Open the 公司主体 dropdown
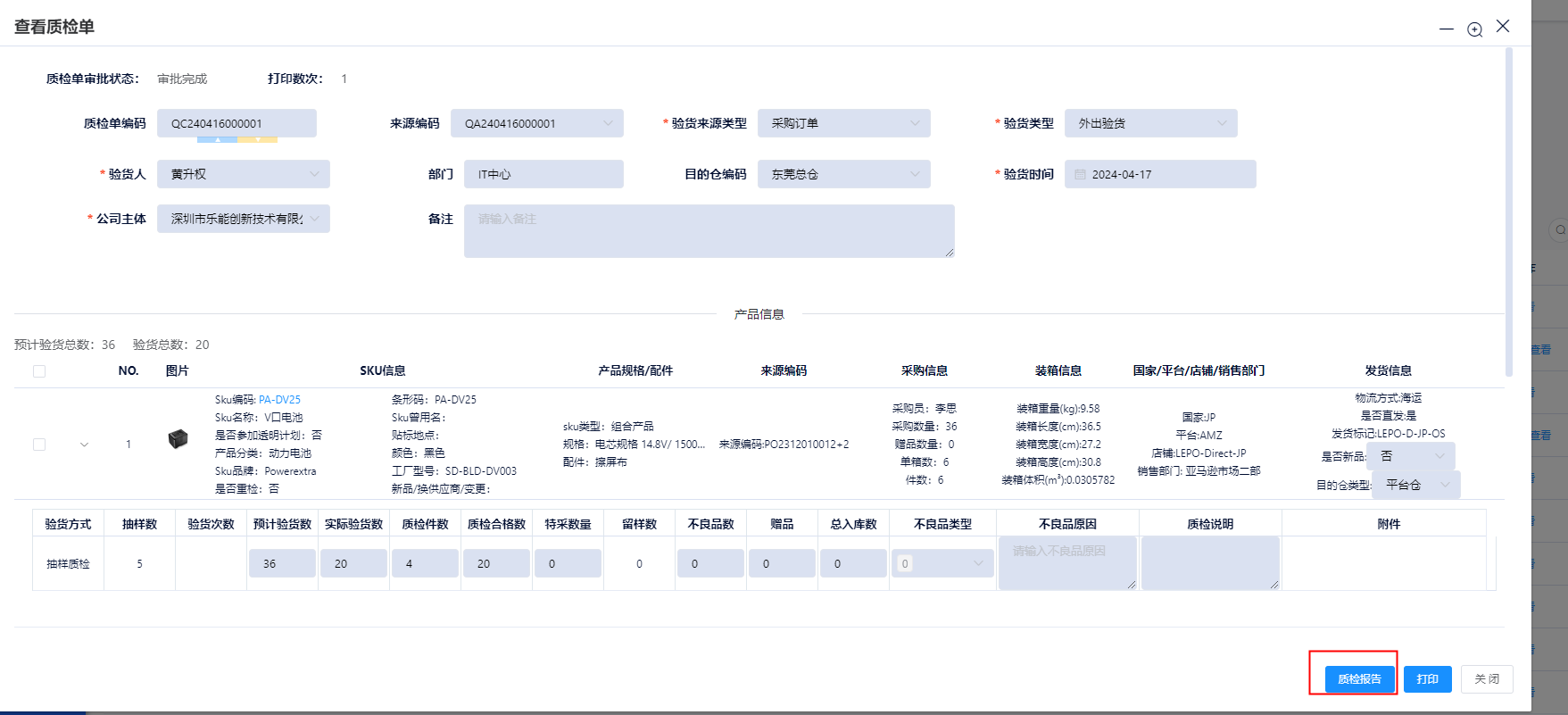The width and height of the screenshot is (1568, 715). [x=244, y=219]
